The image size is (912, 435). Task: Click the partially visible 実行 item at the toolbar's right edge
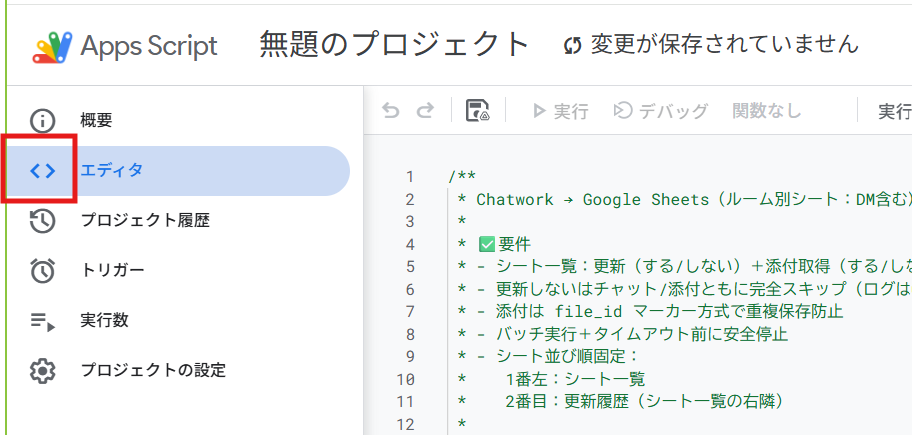coord(893,111)
